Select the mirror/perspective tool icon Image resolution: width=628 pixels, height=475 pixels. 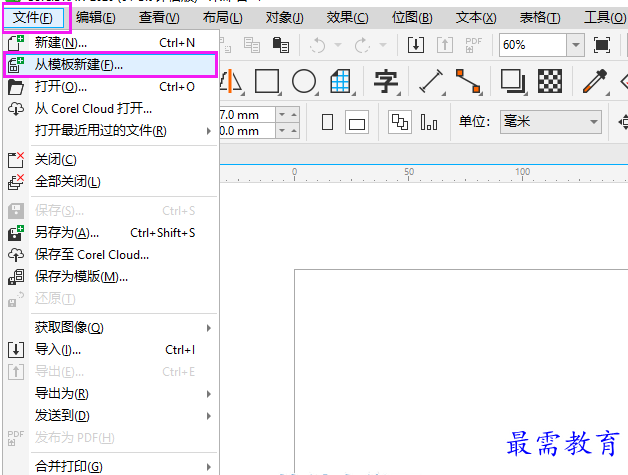pyautogui.click(x=232, y=82)
